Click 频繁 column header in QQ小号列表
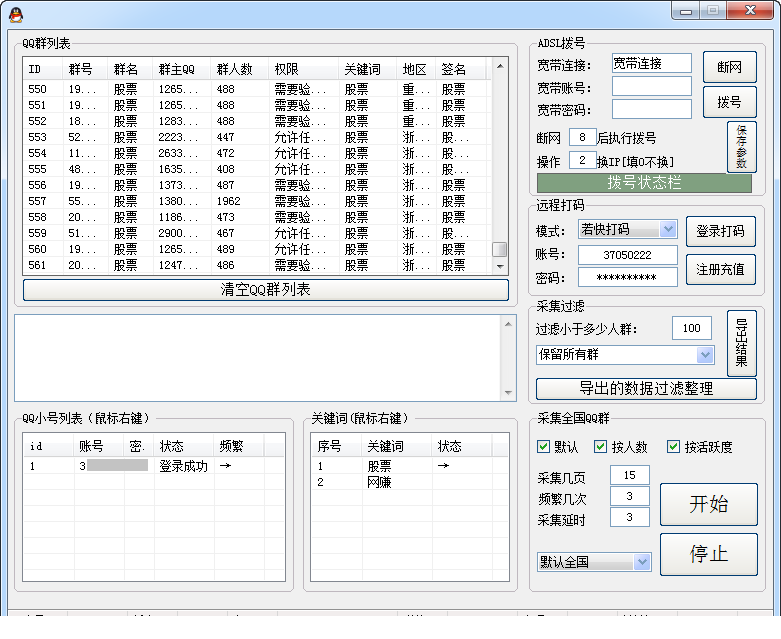This screenshot has height=639, width=781. [x=239, y=446]
